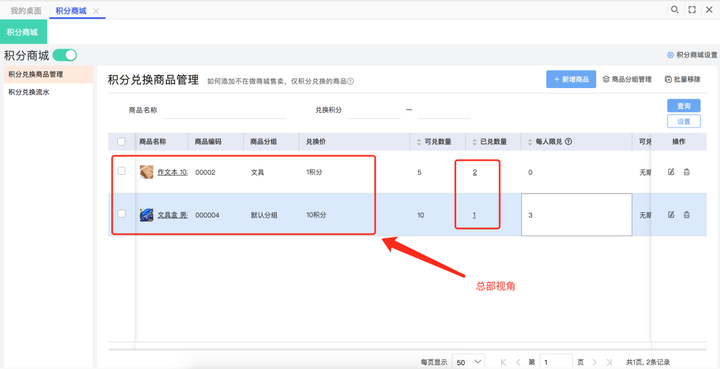
Task: Click the 商品编码 column header
Action: [208, 142]
